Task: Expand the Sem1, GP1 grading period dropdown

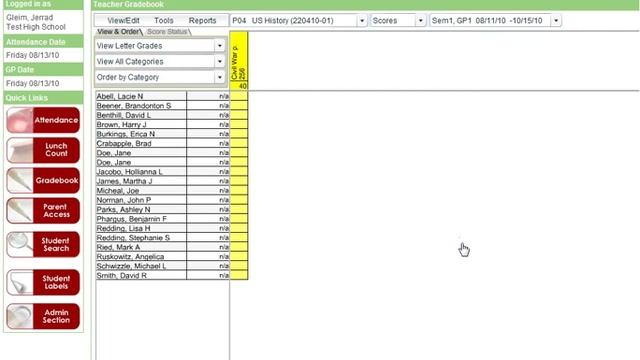Action: click(556, 20)
